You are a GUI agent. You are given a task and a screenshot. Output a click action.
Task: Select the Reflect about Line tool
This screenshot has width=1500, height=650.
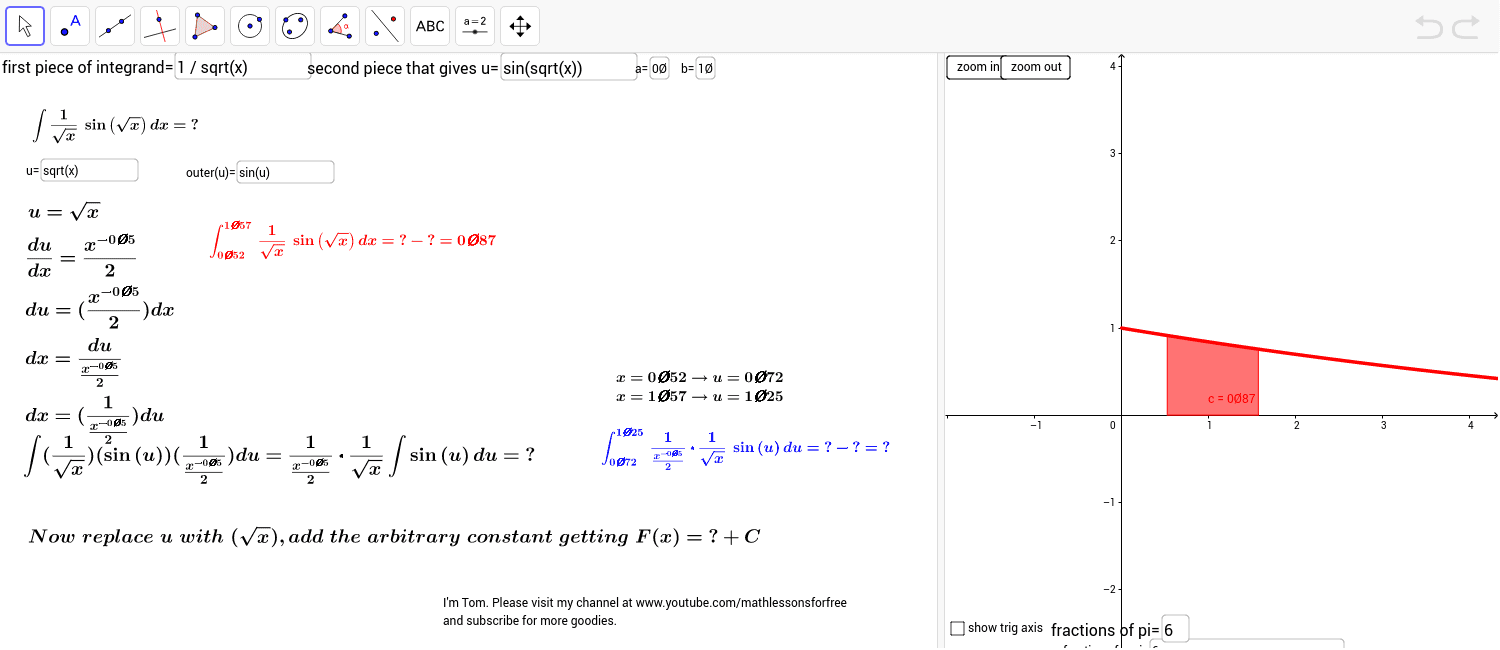click(x=385, y=26)
